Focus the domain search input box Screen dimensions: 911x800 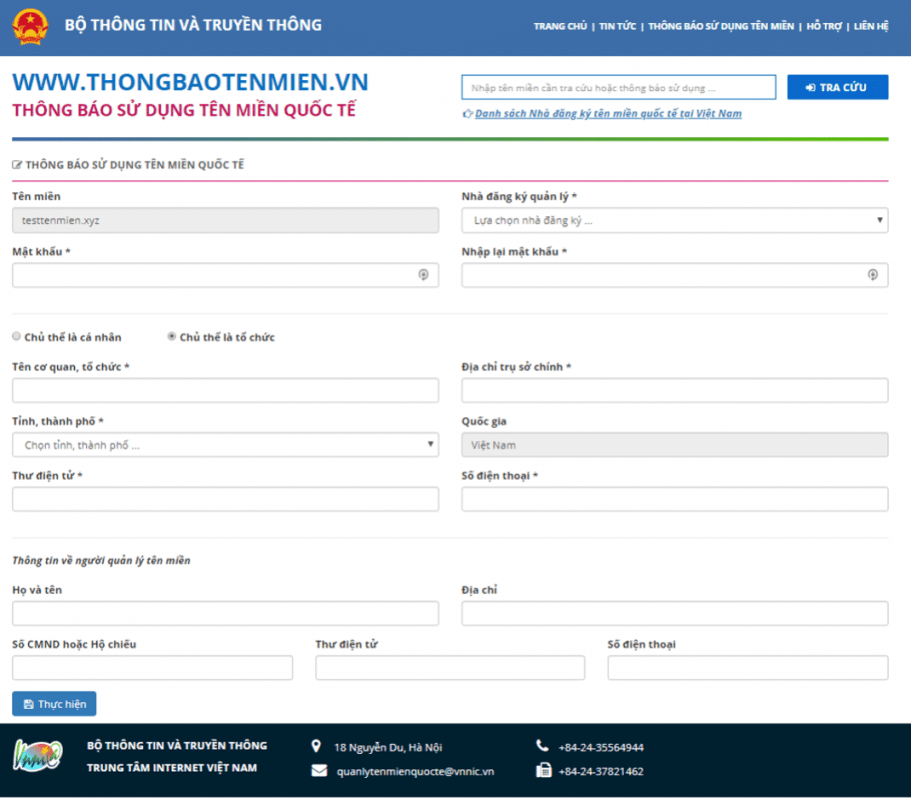619,87
